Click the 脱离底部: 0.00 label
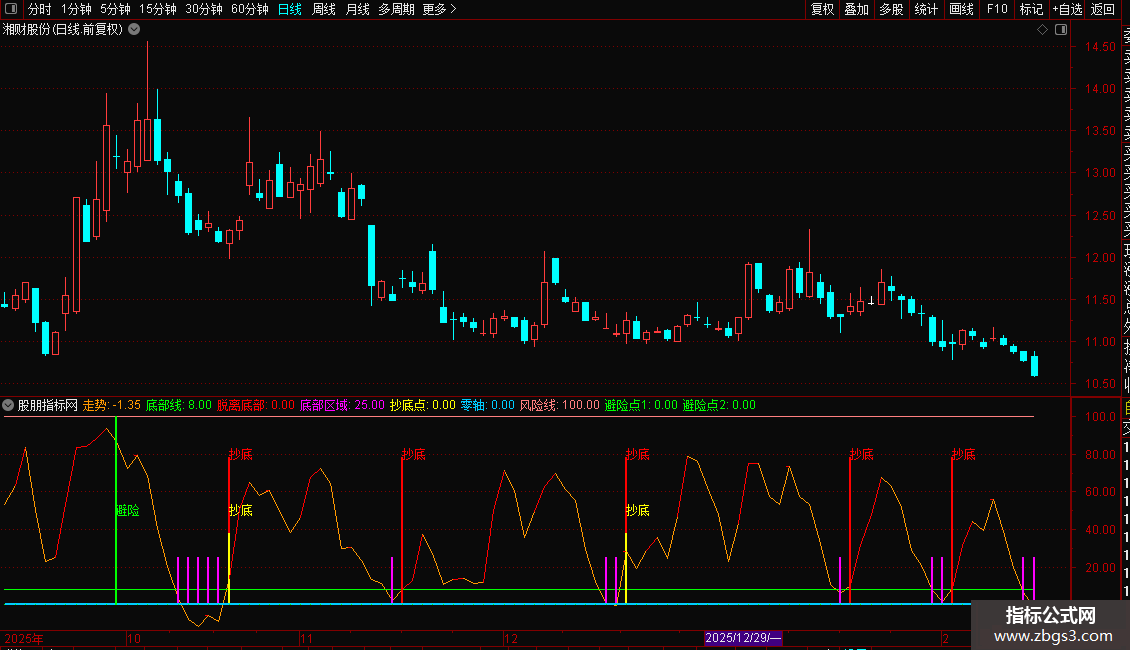The image size is (1130, 650). [256, 405]
